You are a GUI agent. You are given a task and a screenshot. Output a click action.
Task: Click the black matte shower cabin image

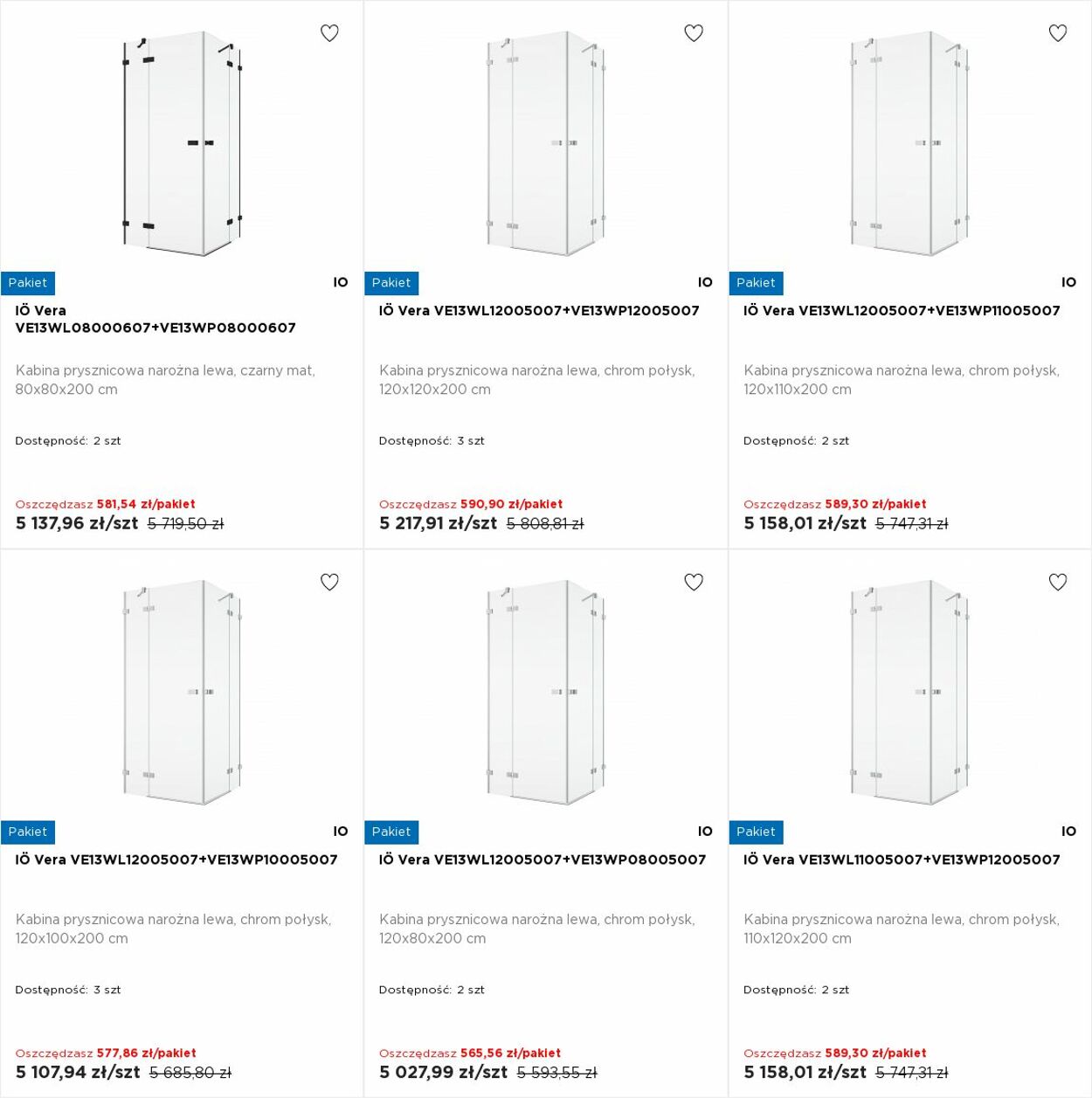click(x=182, y=144)
